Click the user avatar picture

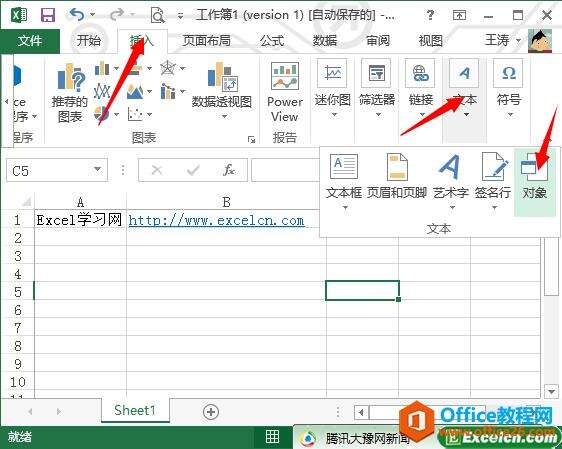click(540, 40)
